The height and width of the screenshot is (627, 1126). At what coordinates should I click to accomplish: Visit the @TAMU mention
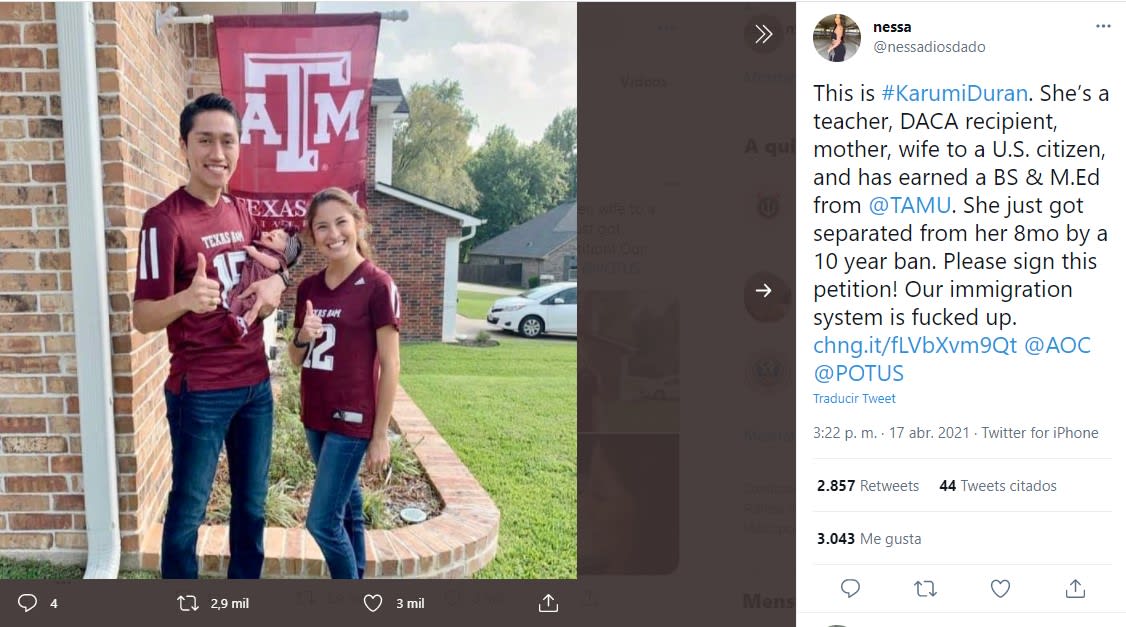(906, 205)
